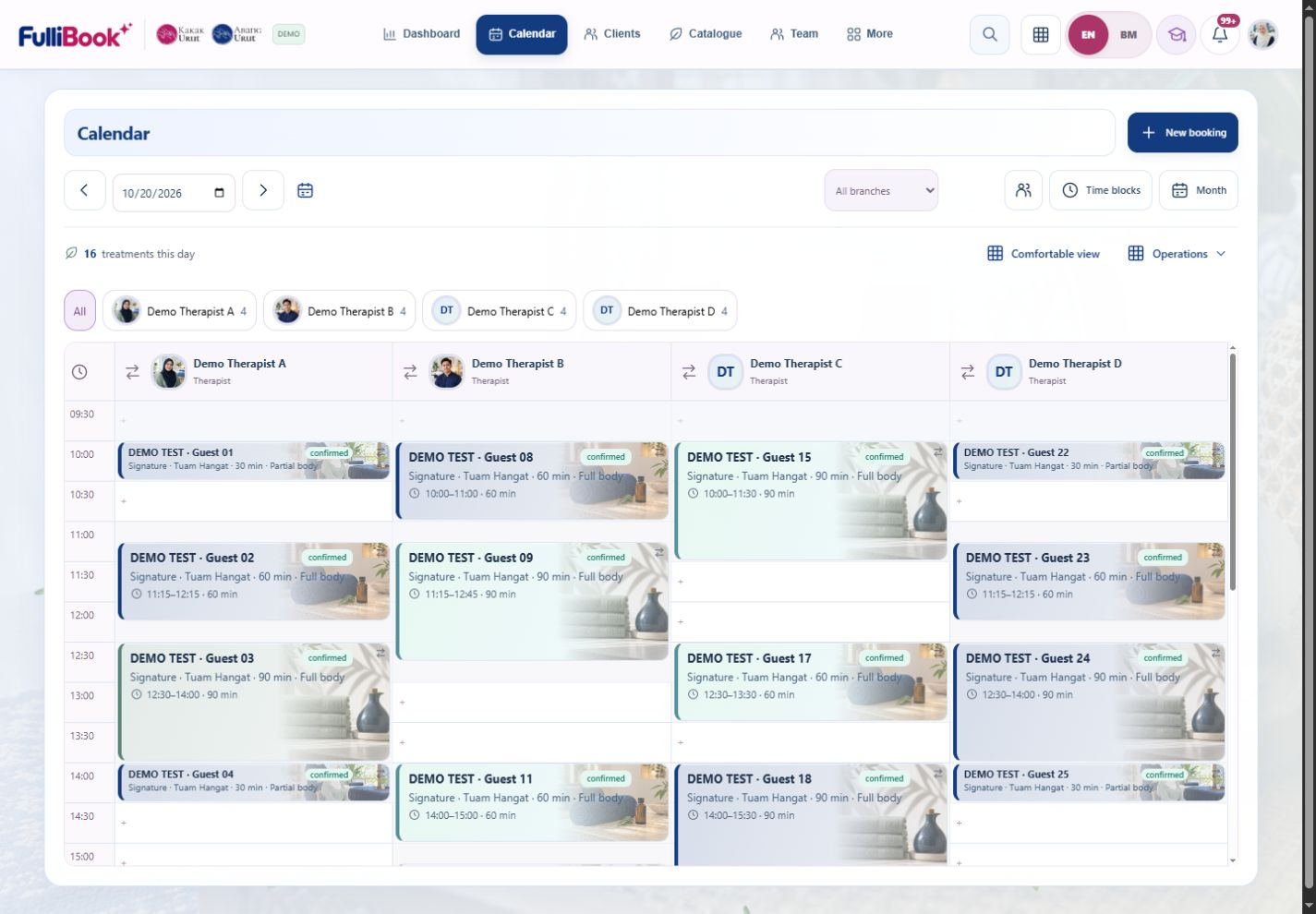This screenshot has height=914, width=1316.
Task: Click the Guest 22 booking card
Action: (1089, 460)
